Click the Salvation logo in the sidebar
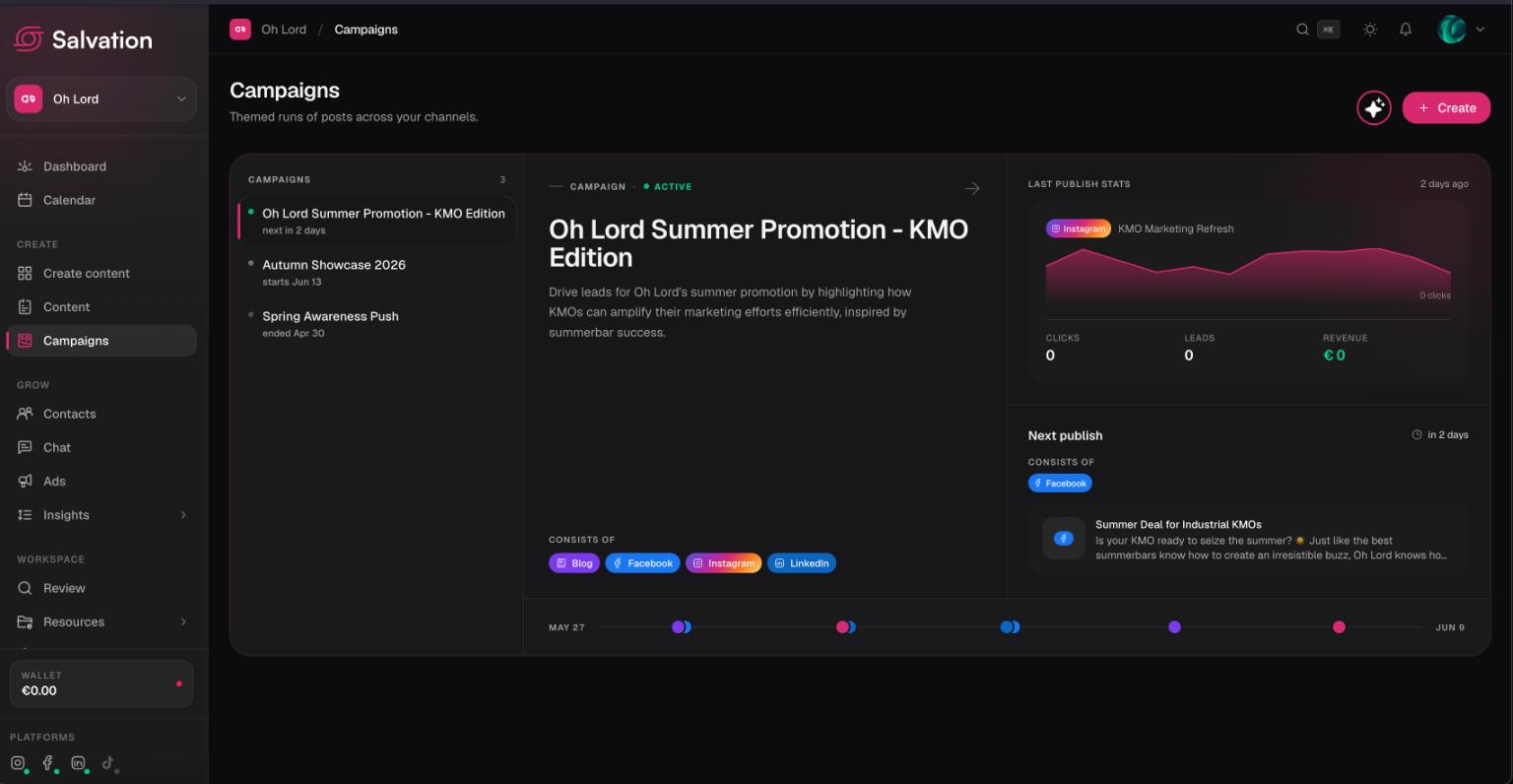 83,39
